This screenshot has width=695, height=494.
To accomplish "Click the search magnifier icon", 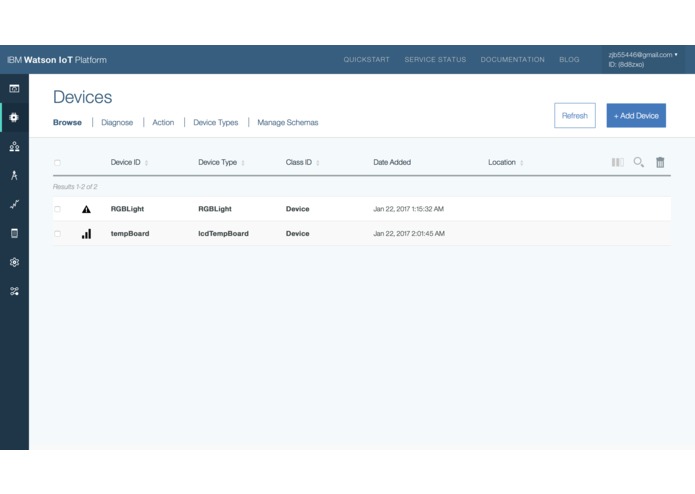I will coord(638,162).
